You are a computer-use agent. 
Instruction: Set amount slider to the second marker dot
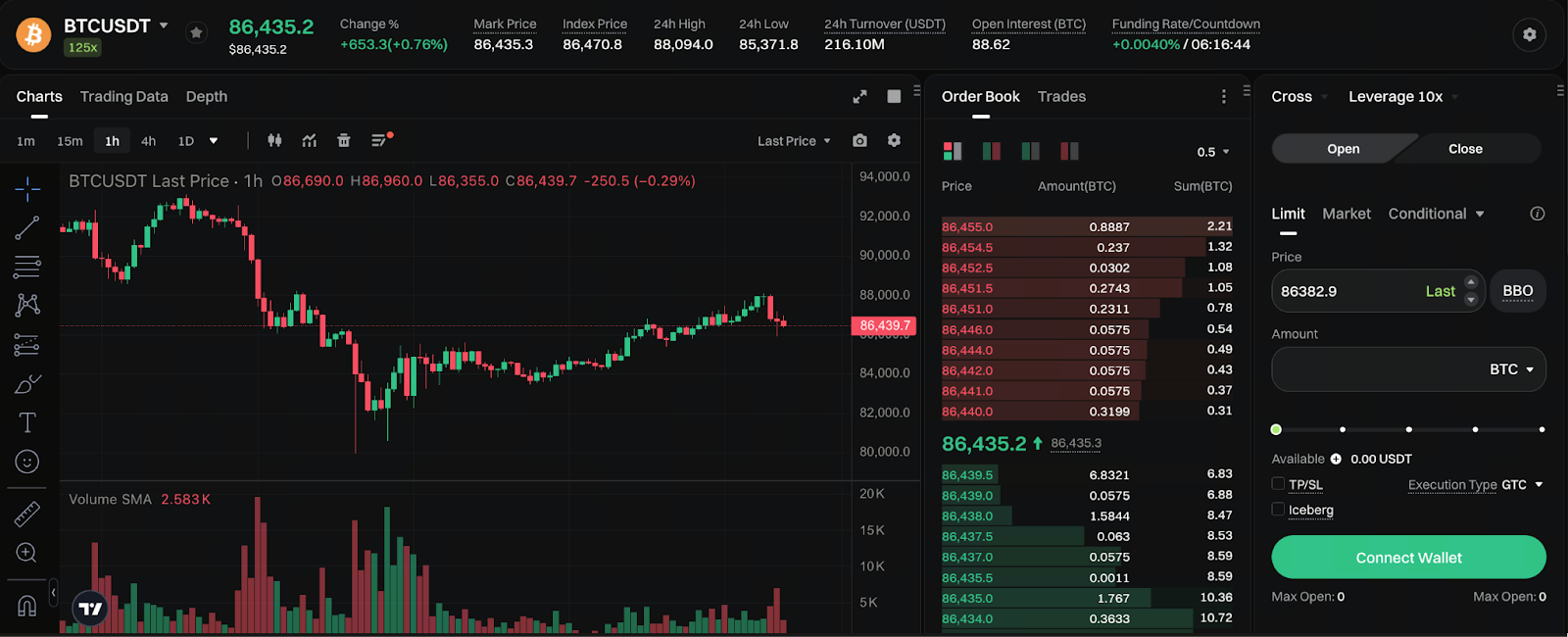tap(1343, 429)
